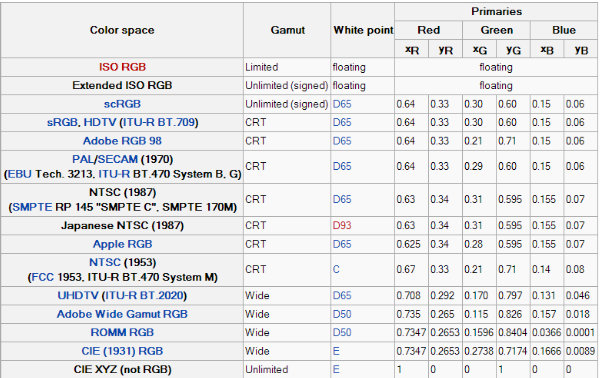Open the ISO RGB red link
Viewport: 600px width, 378px height.
click(x=122, y=67)
